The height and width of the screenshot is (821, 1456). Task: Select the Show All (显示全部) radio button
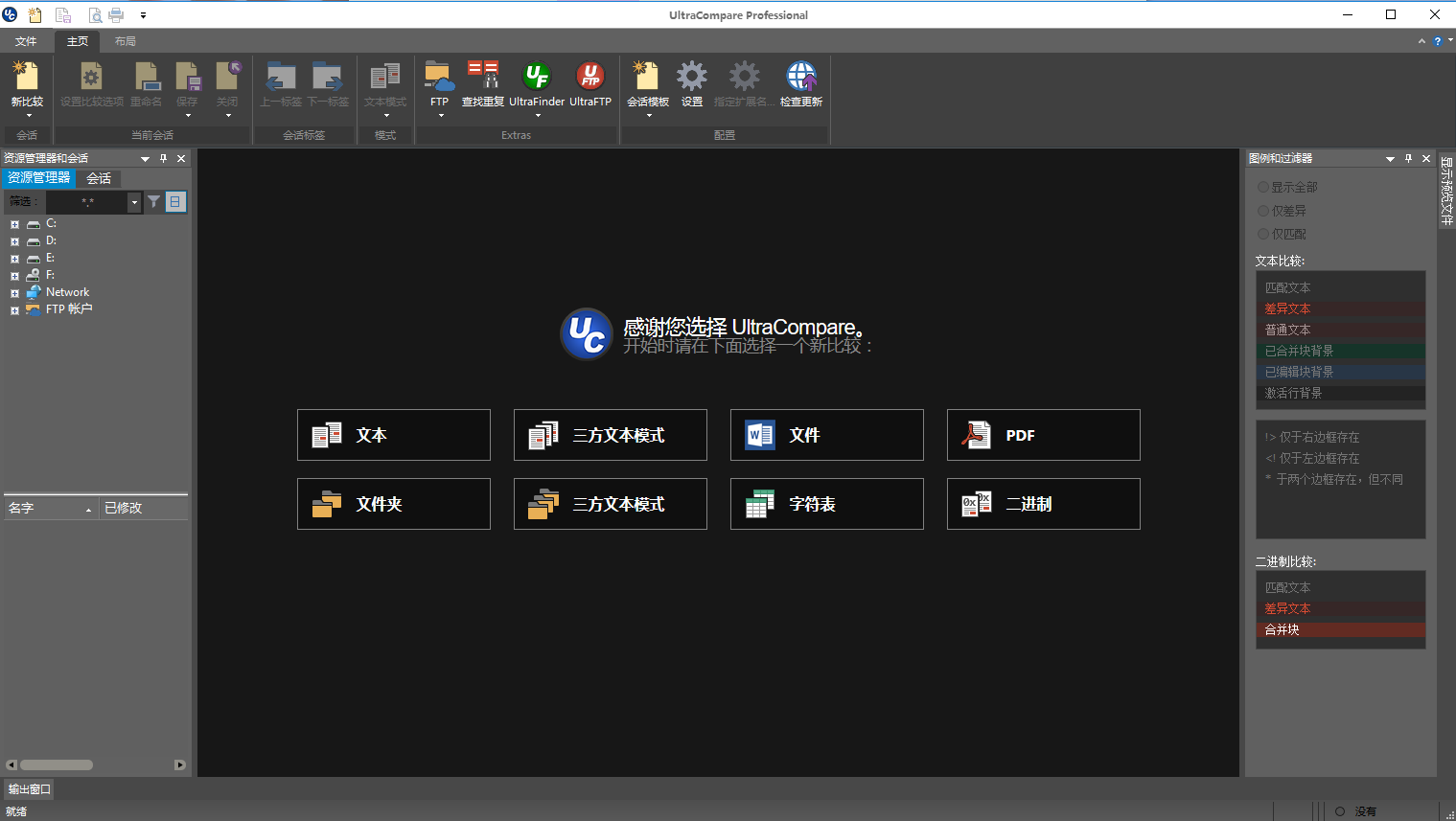click(1263, 188)
